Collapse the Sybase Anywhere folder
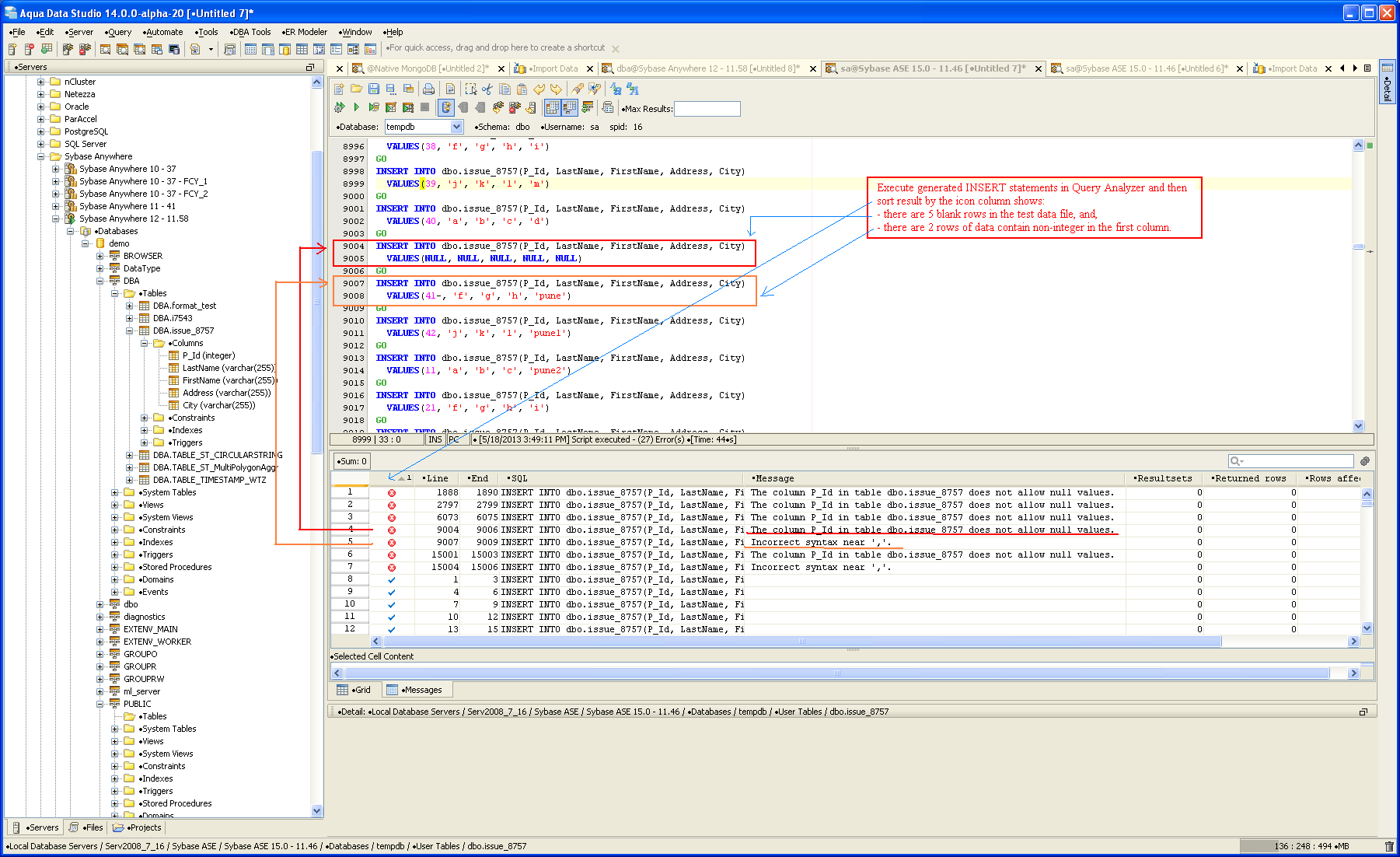Image resolution: width=1400 pixels, height=857 pixels. point(41,156)
